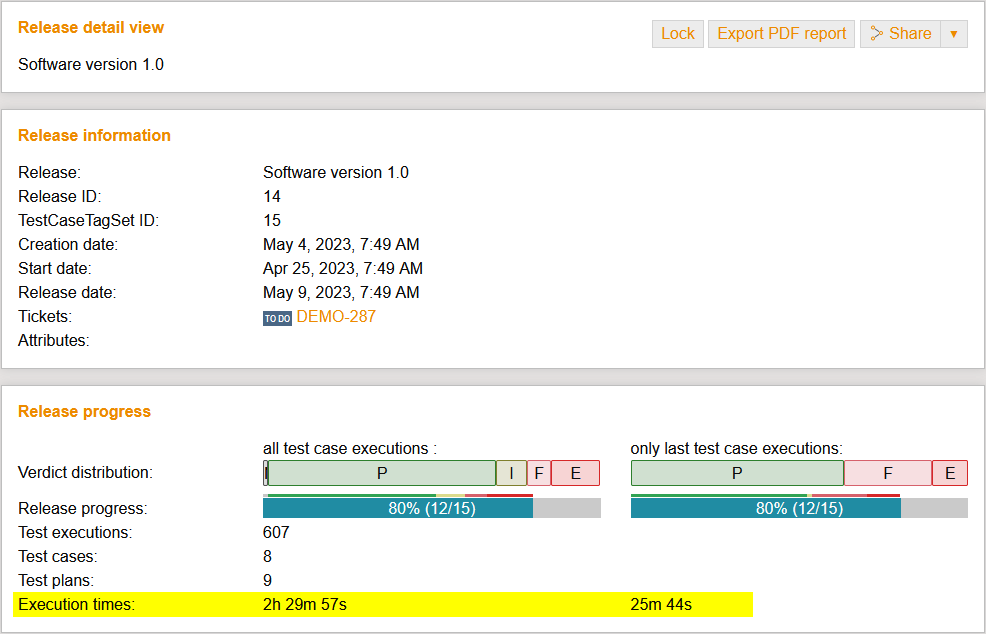Select the I segment in all executions bar

click(x=511, y=473)
